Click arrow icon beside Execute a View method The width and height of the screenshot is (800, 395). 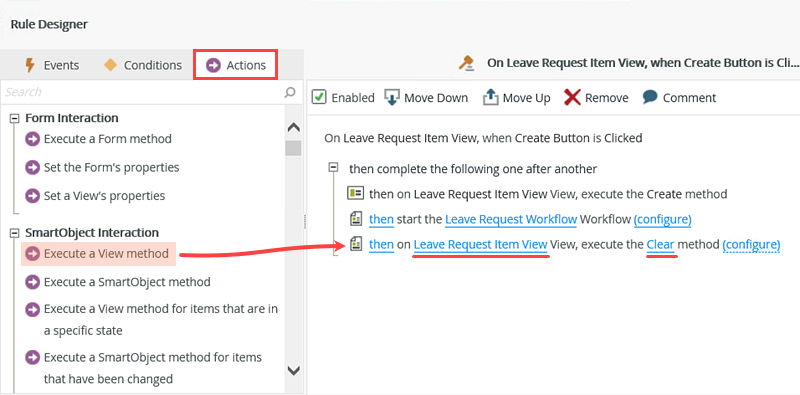pyautogui.click(x=33, y=254)
